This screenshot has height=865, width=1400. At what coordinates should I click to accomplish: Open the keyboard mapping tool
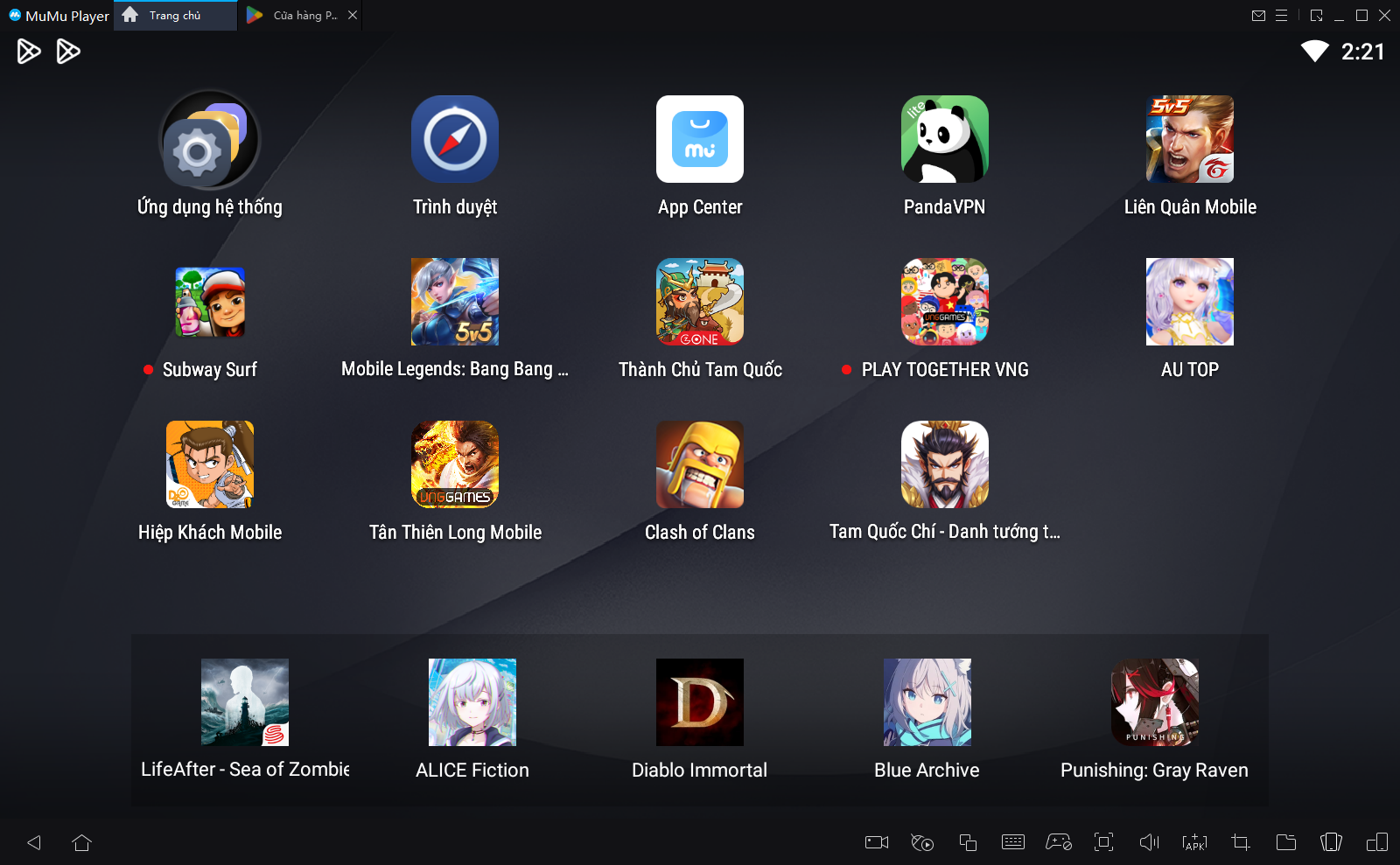point(1012,842)
